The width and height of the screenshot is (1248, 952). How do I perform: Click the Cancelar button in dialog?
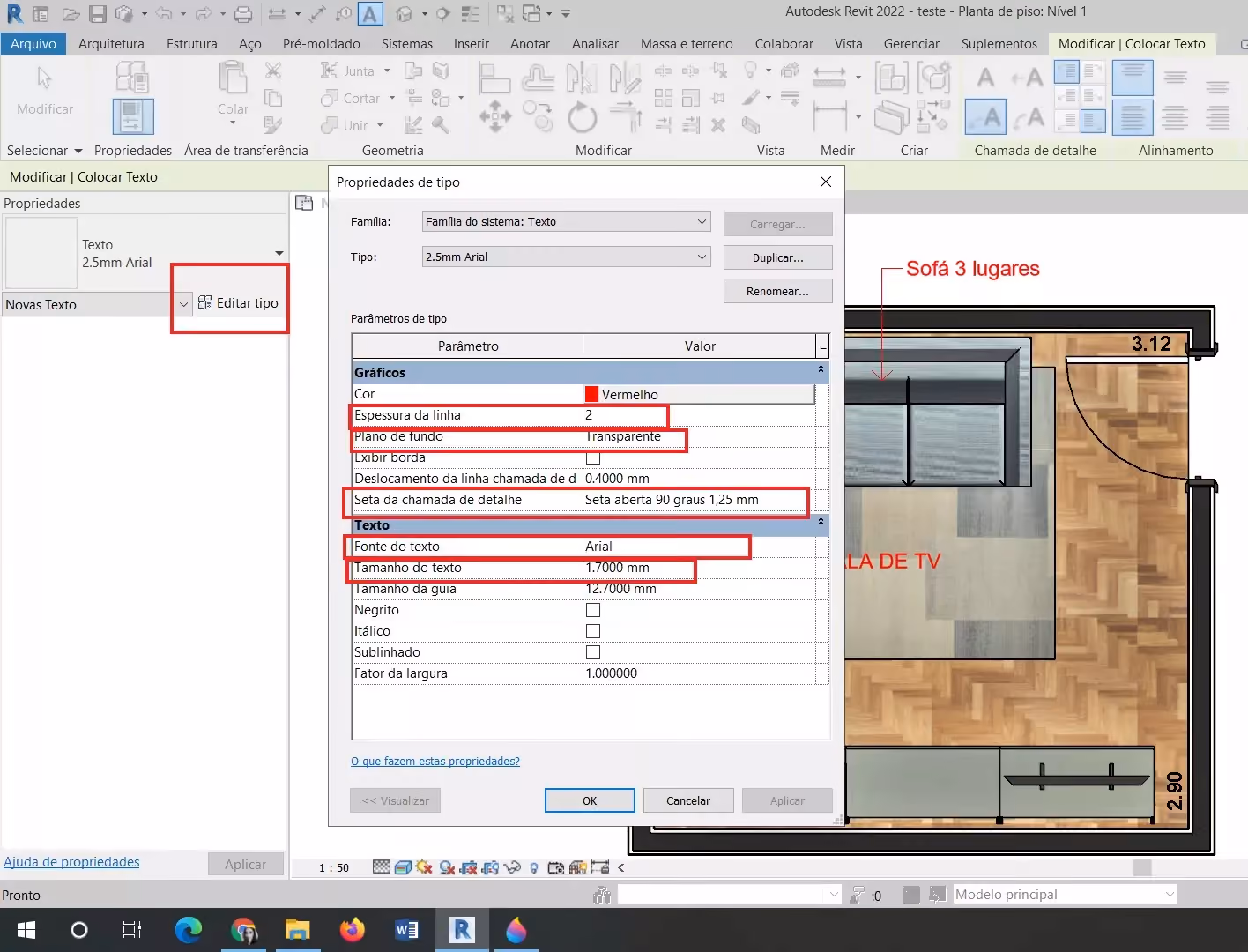pos(688,800)
